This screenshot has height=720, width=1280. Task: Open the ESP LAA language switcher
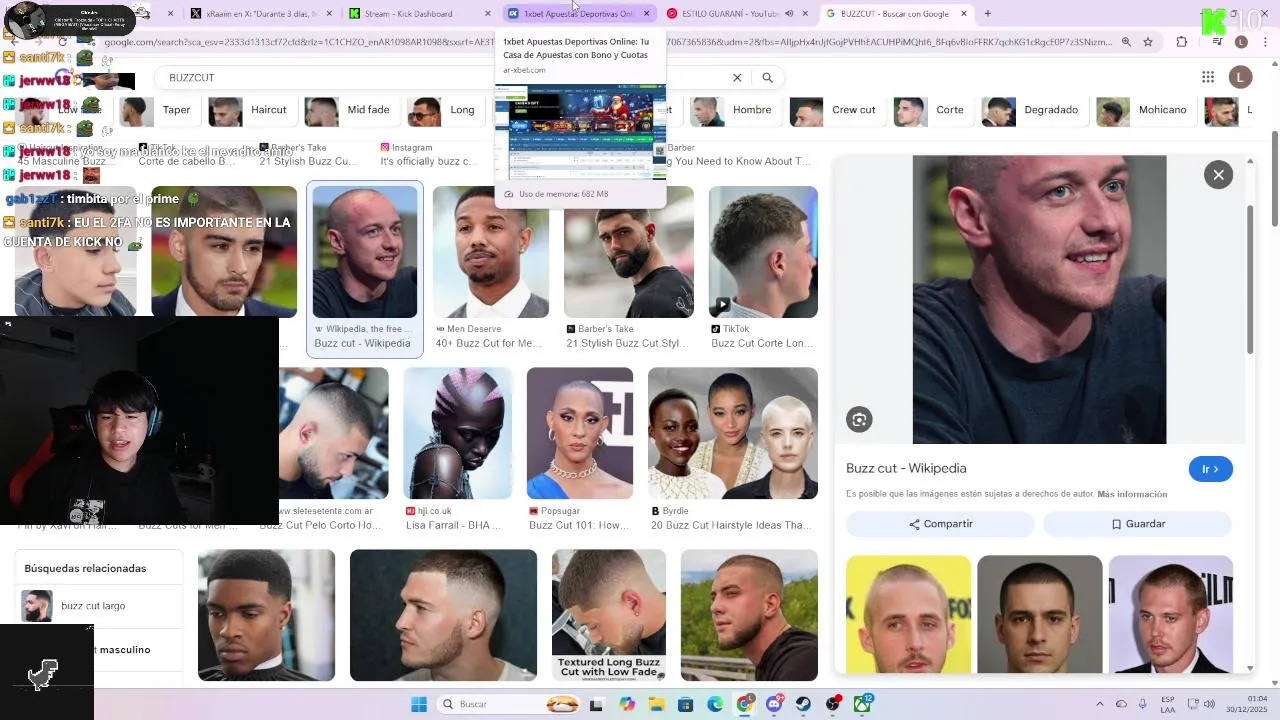point(1168,704)
